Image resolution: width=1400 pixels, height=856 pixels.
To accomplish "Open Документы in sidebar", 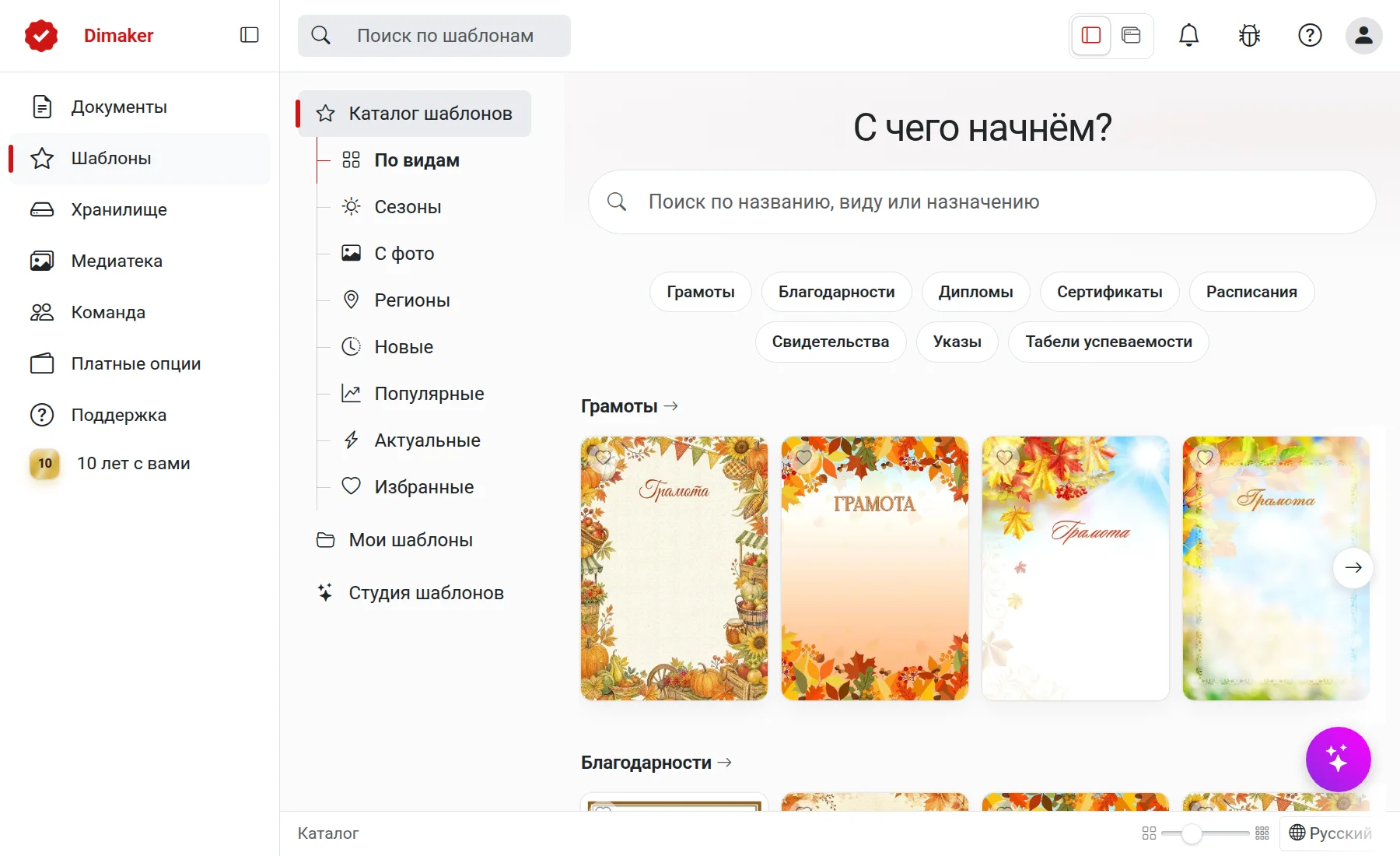I will [x=139, y=107].
